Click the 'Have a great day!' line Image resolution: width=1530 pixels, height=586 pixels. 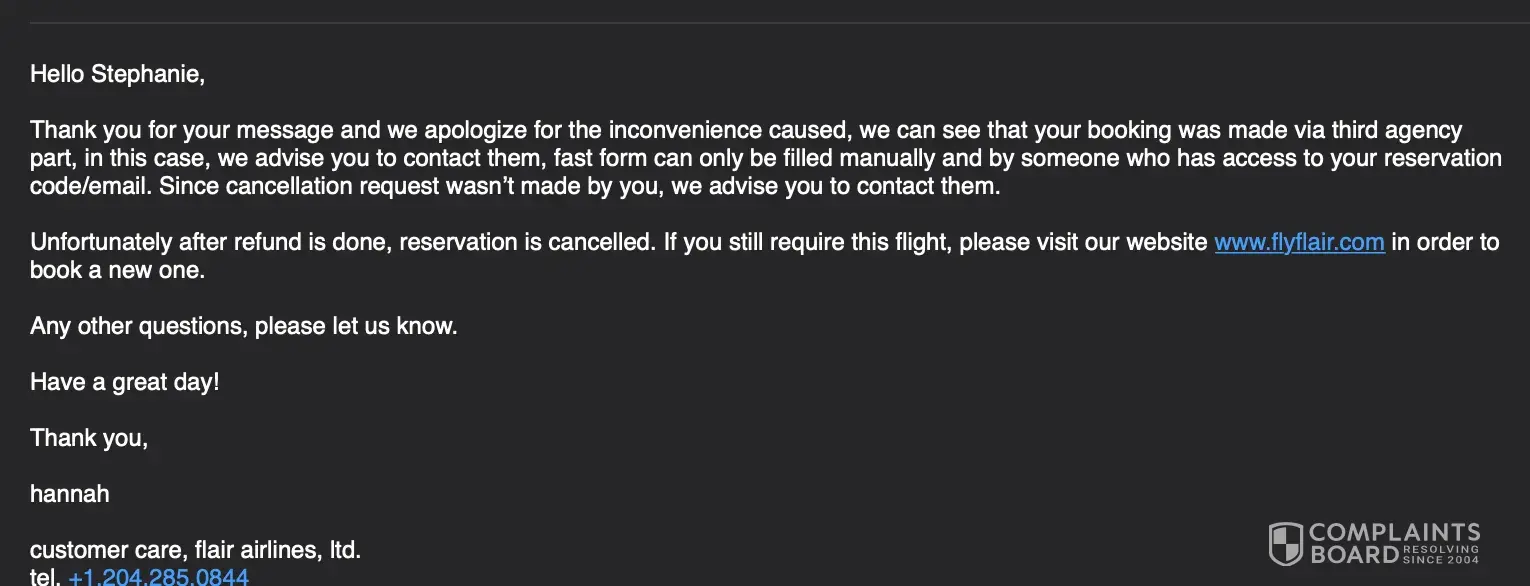pyautogui.click(x=124, y=382)
